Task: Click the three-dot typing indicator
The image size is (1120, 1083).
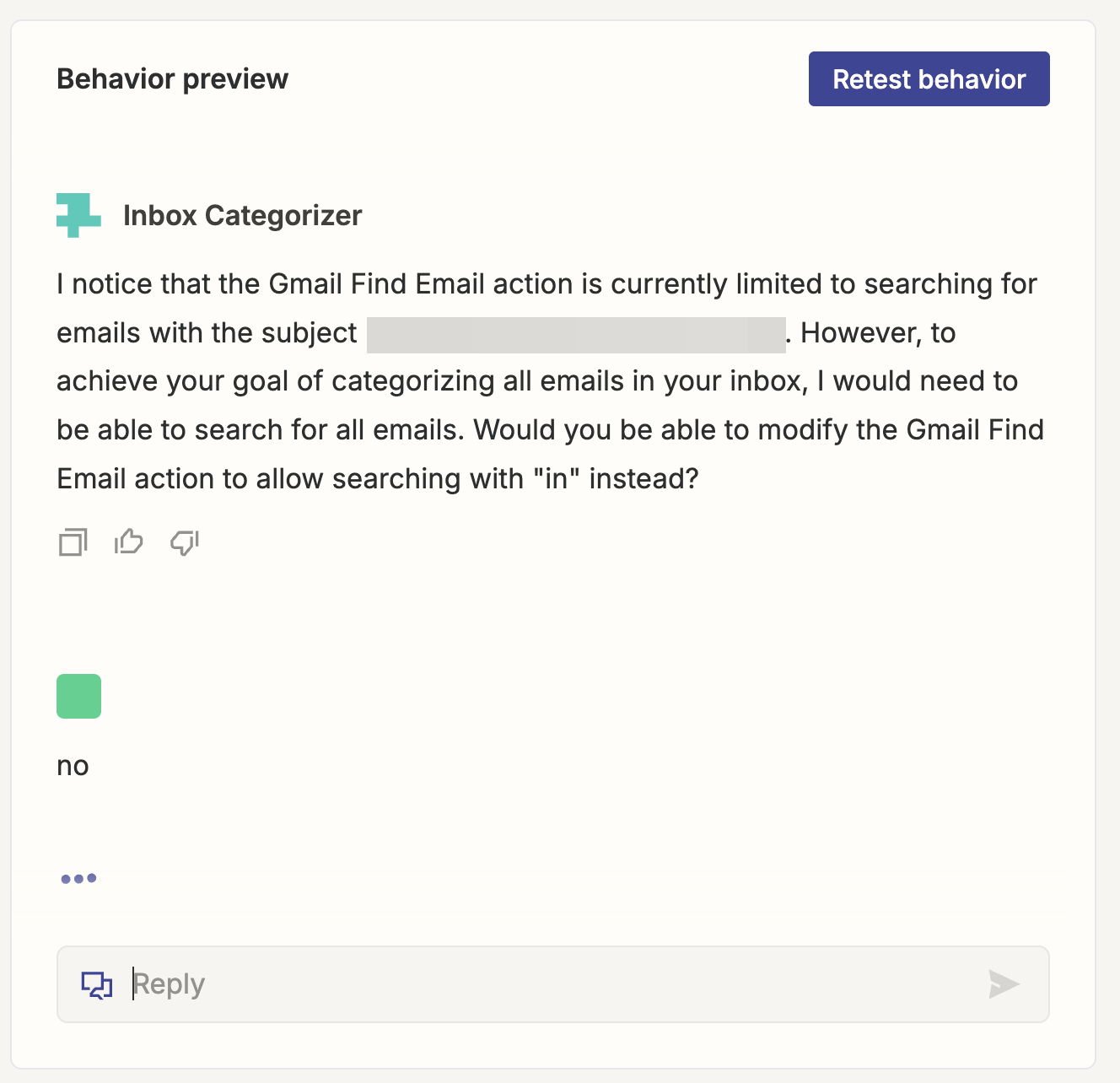Action: [x=78, y=878]
